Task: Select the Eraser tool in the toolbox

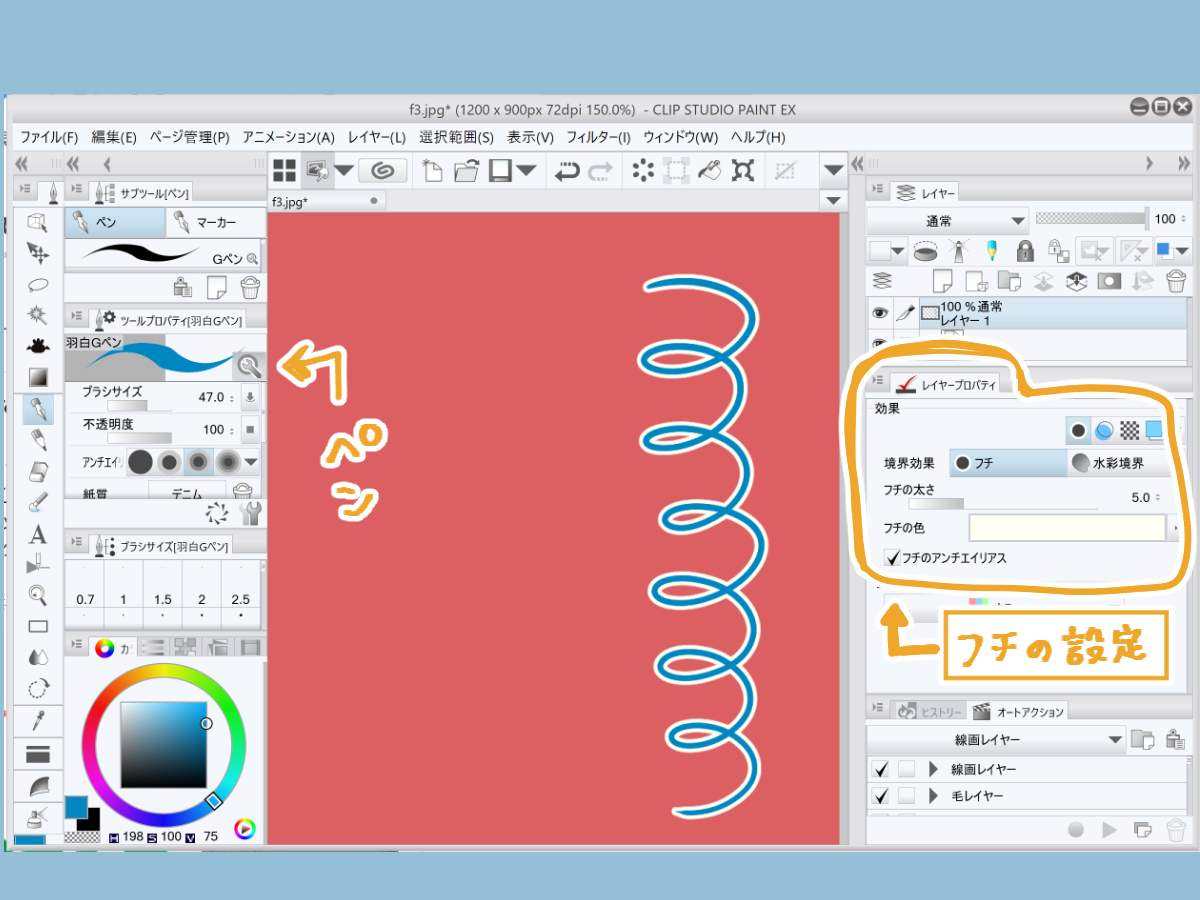Action: tap(38, 471)
